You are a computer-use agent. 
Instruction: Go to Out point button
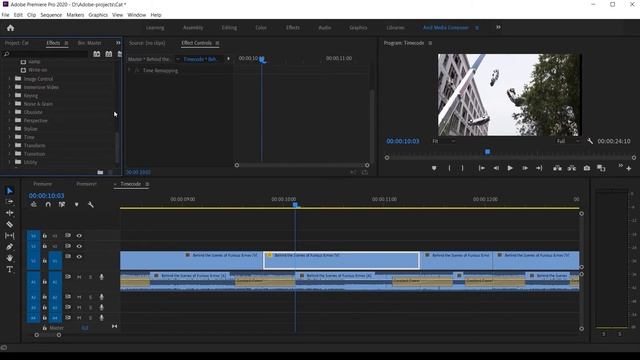tap(539, 168)
